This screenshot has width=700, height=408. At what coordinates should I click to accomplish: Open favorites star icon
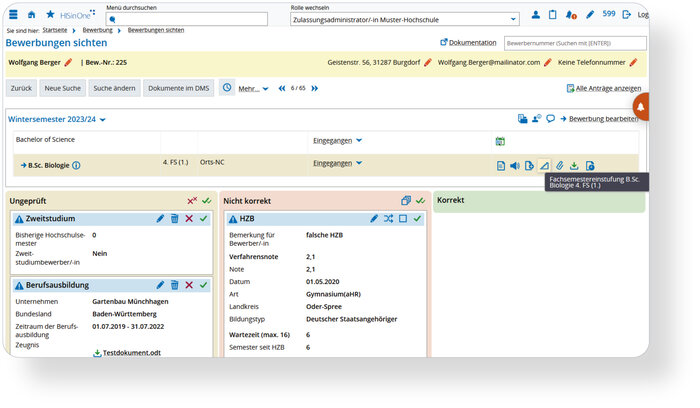point(50,14)
